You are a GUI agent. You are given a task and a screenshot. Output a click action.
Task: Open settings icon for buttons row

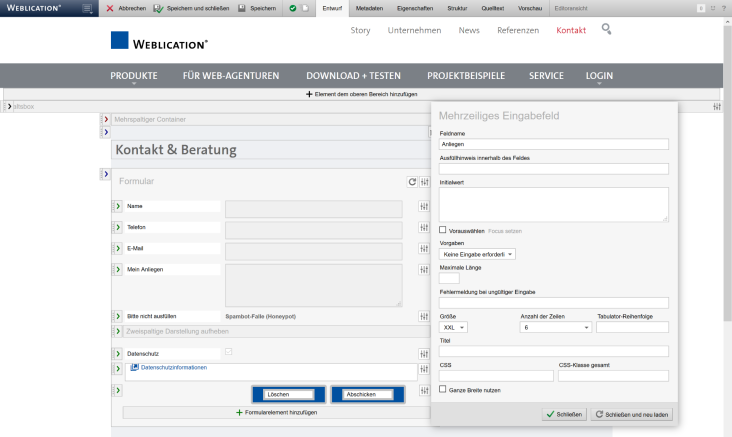[424, 390]
